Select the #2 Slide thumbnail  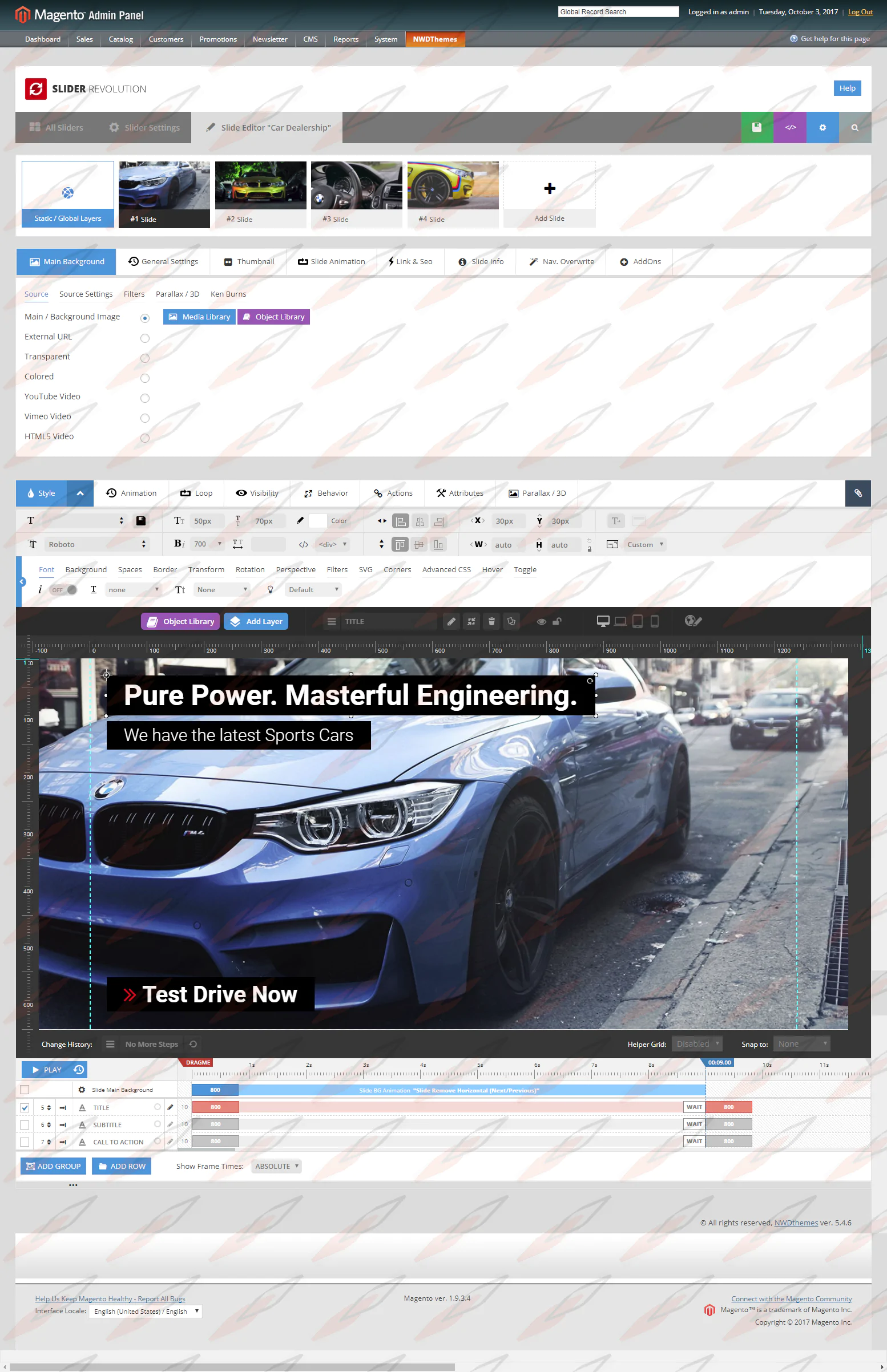[260, 195]
